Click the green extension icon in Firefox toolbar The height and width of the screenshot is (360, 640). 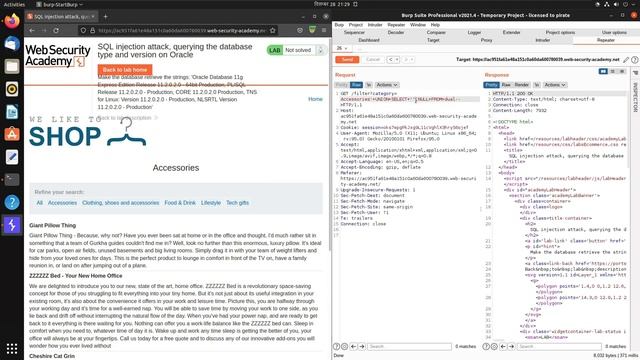(312, 30)
